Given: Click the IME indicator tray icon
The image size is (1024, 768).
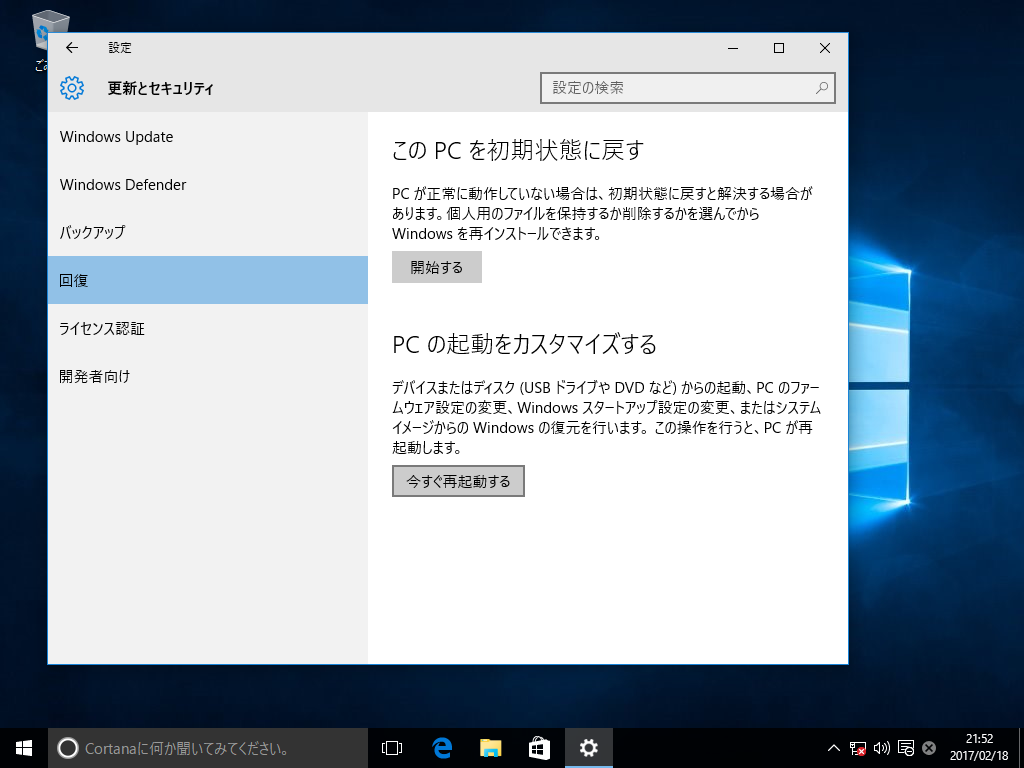Looking at the screenshot, I should 929,748.
